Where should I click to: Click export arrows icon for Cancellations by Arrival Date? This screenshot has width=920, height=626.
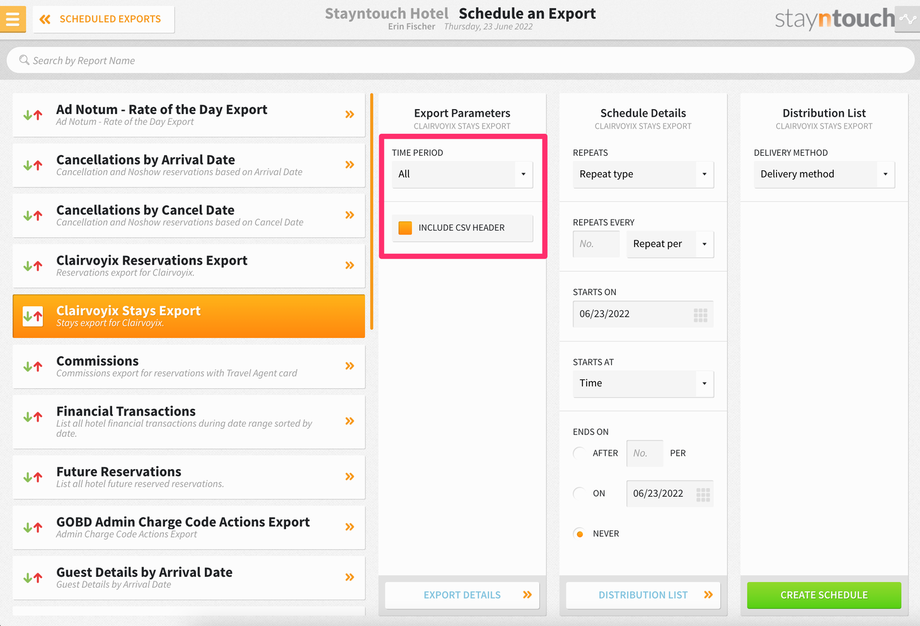(33, 165)
